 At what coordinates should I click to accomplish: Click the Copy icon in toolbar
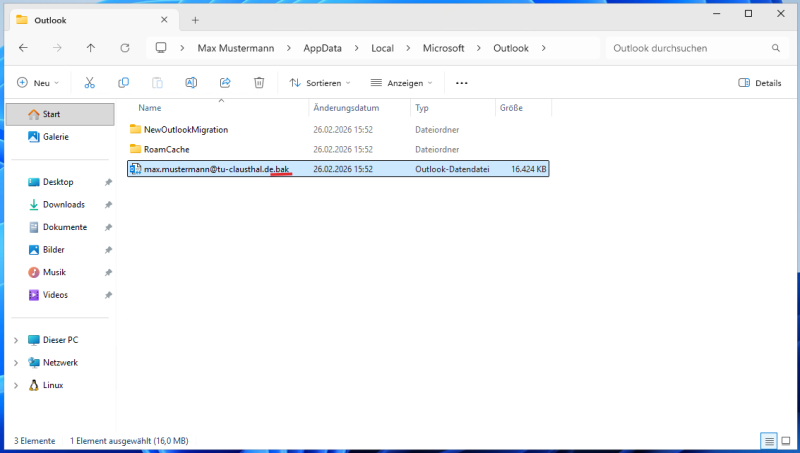click(124, 83)
